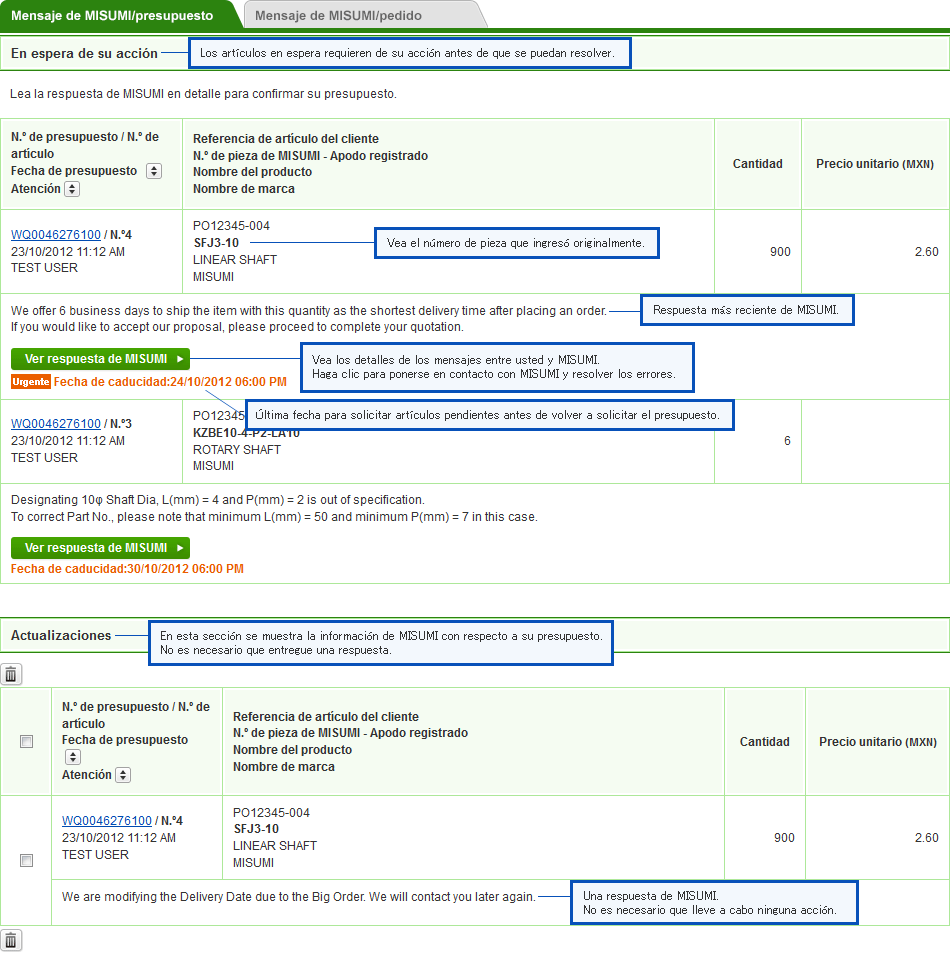This screenshot has height=954, width=950.
Task: Click LINEAR SHAFT product name in Actualizaciones table
Action: coord(275,846)
